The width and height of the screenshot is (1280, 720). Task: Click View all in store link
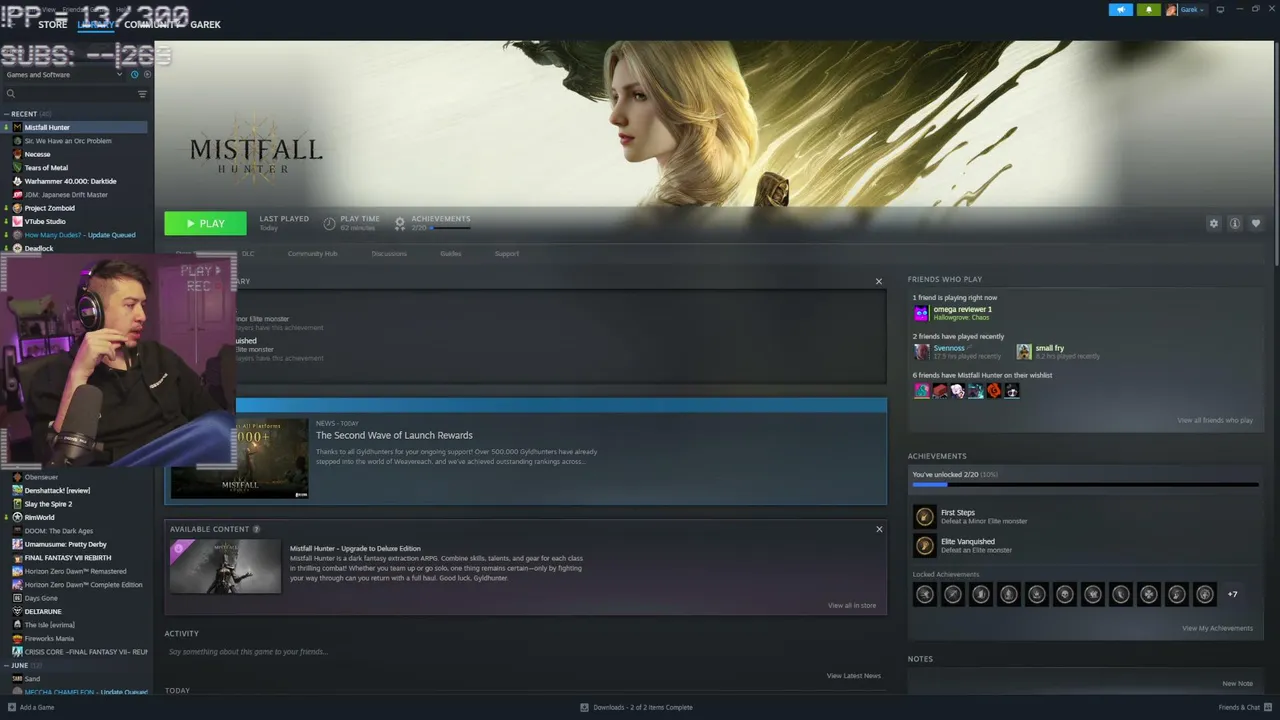pyautogui.click(x=852, y=605)
